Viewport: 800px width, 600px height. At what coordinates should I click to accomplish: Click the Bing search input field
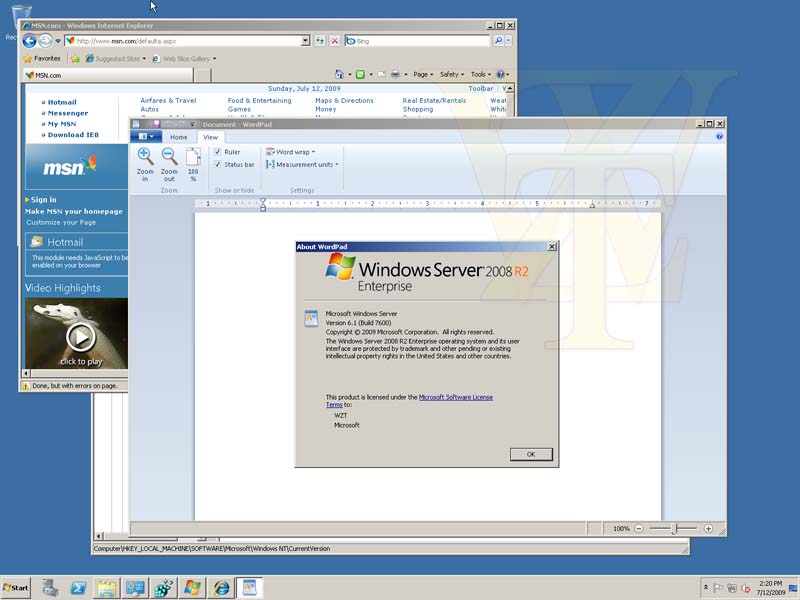click(x=422, y=41)
